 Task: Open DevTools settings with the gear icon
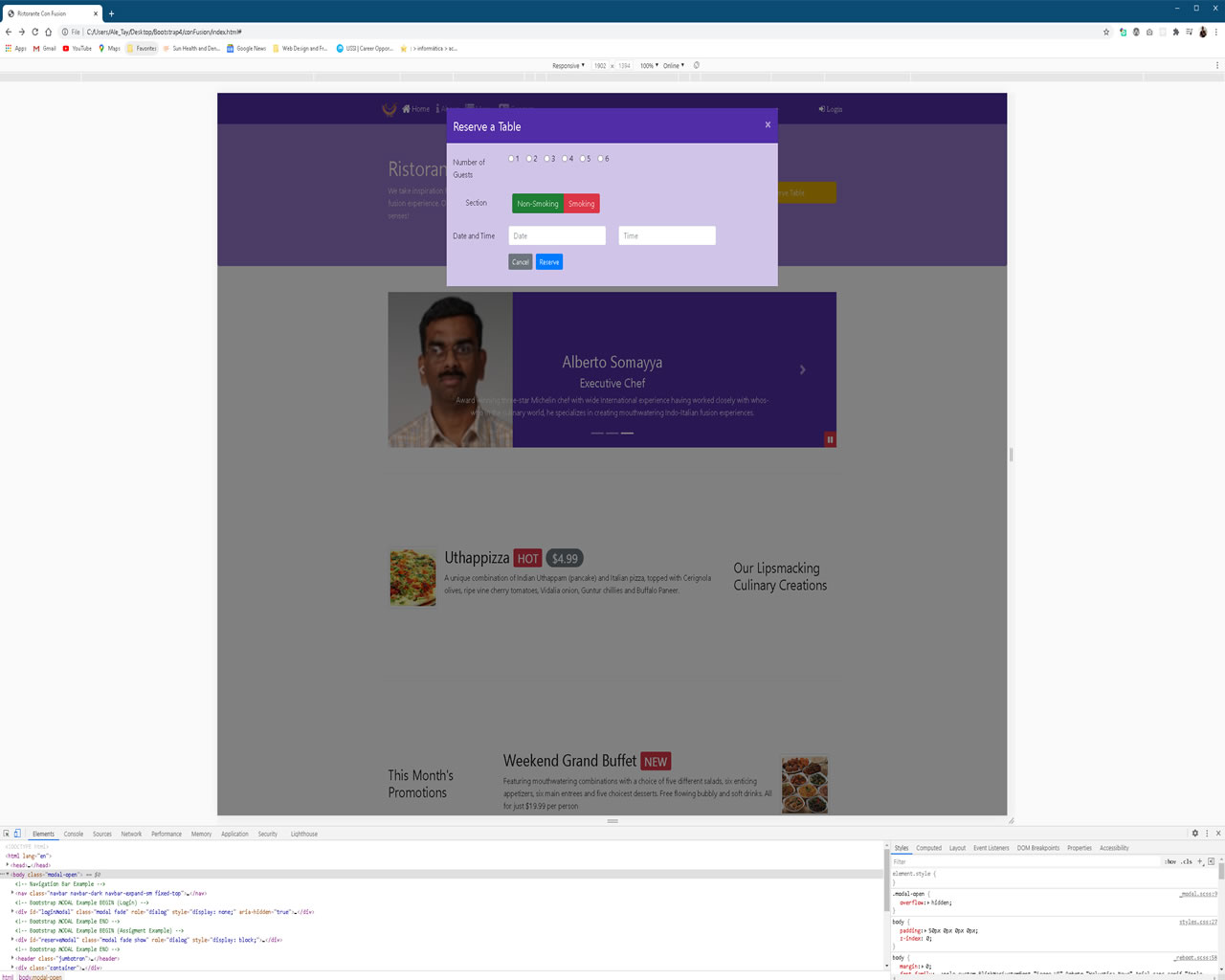1194,834
